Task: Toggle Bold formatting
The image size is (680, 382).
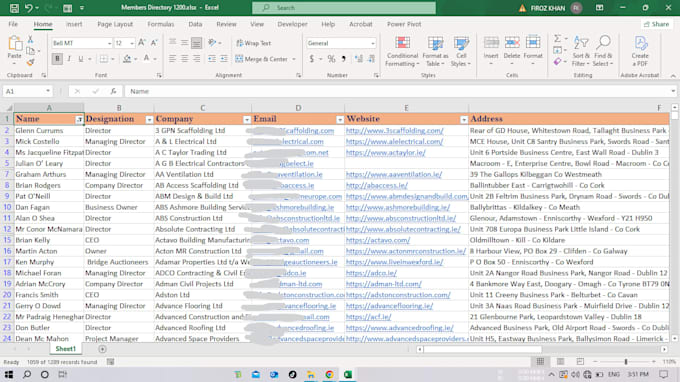Action: tap(57, 59)
